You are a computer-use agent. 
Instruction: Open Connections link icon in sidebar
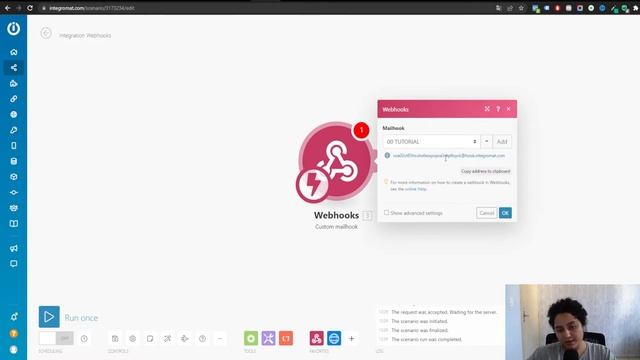coord(13,99)
